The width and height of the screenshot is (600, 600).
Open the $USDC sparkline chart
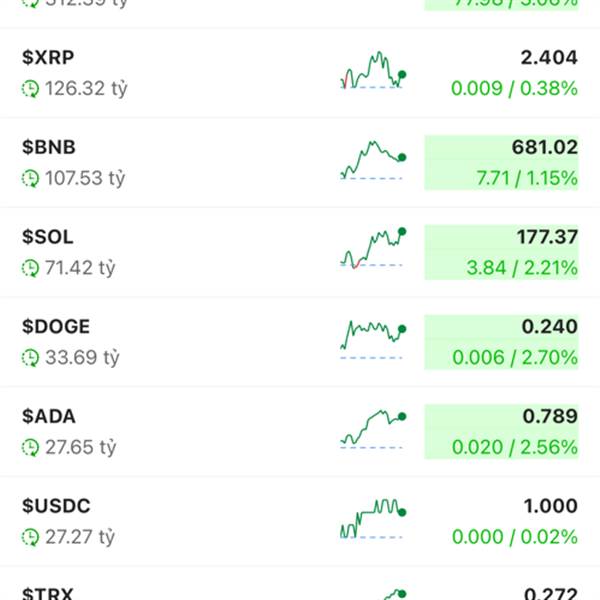(373, 519)
